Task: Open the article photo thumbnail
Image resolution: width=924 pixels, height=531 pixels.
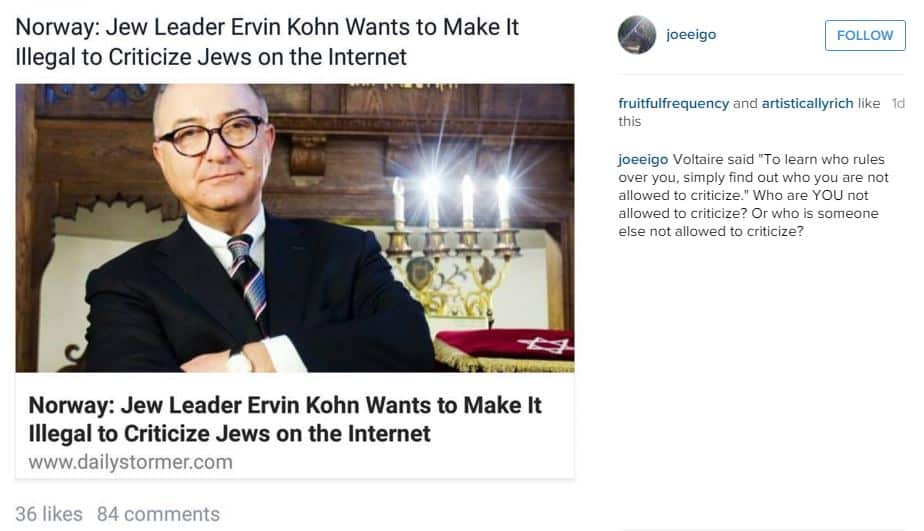Action: tap(295, 227)
